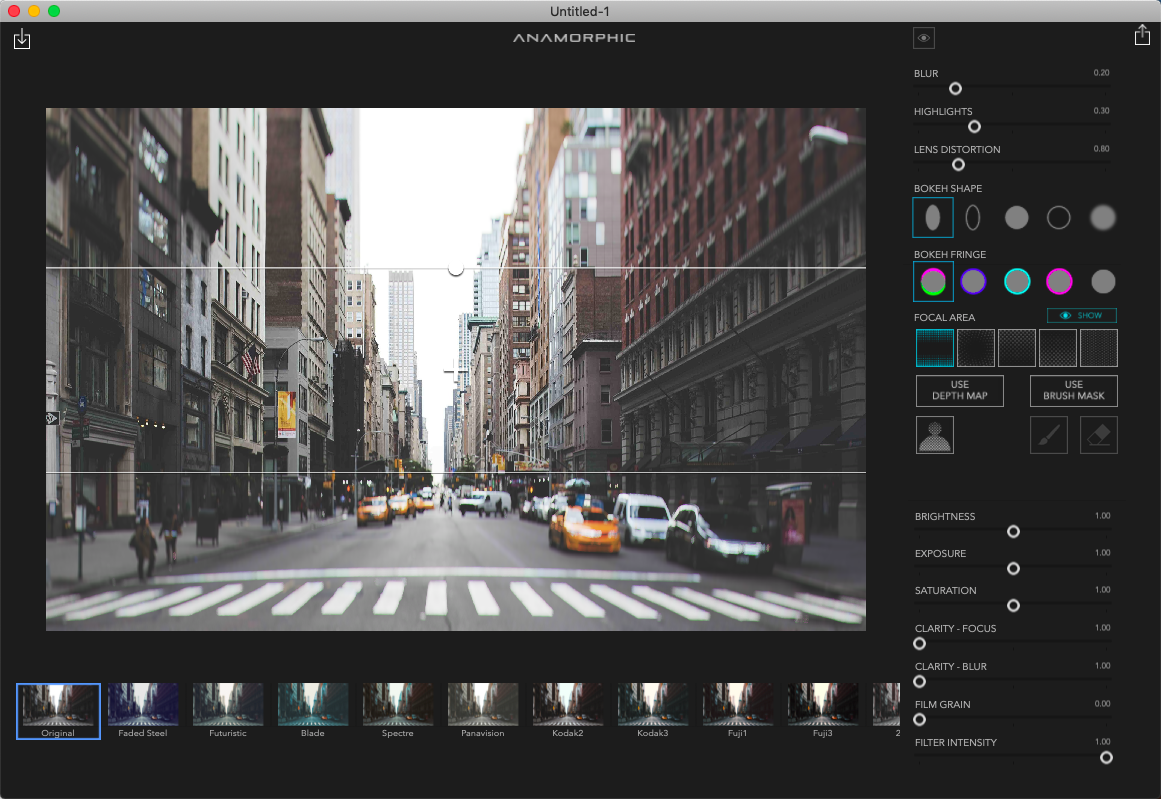Select the outlined circle bokeh shape
1161x799 pixels.
(x=1058, y=217)
